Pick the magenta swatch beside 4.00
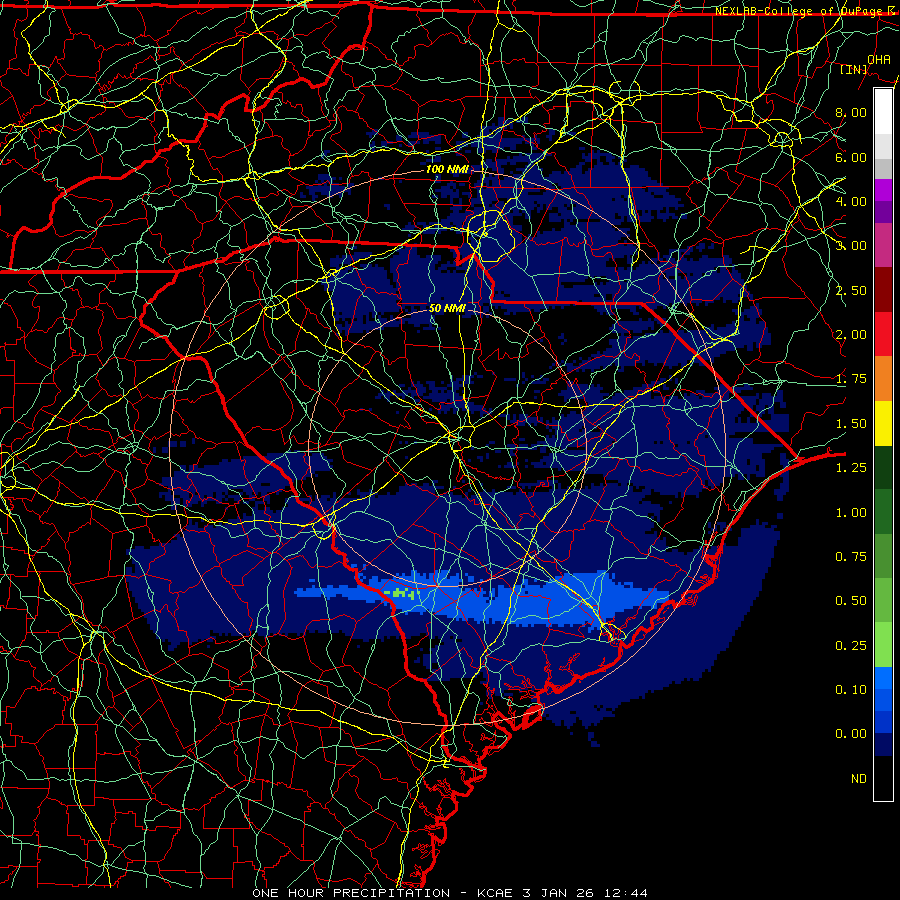This screenshot has height=900, width=900. 883,190
